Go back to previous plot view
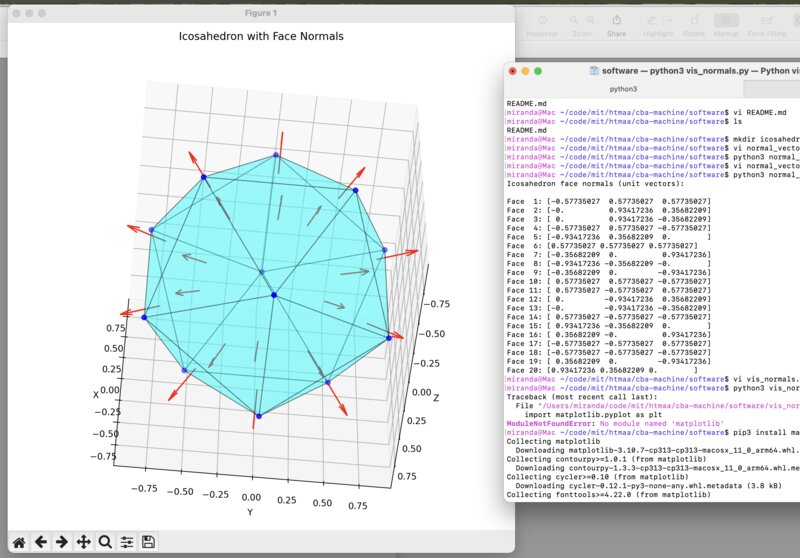This screenshot has height=558, width=800. pos(40,542)
